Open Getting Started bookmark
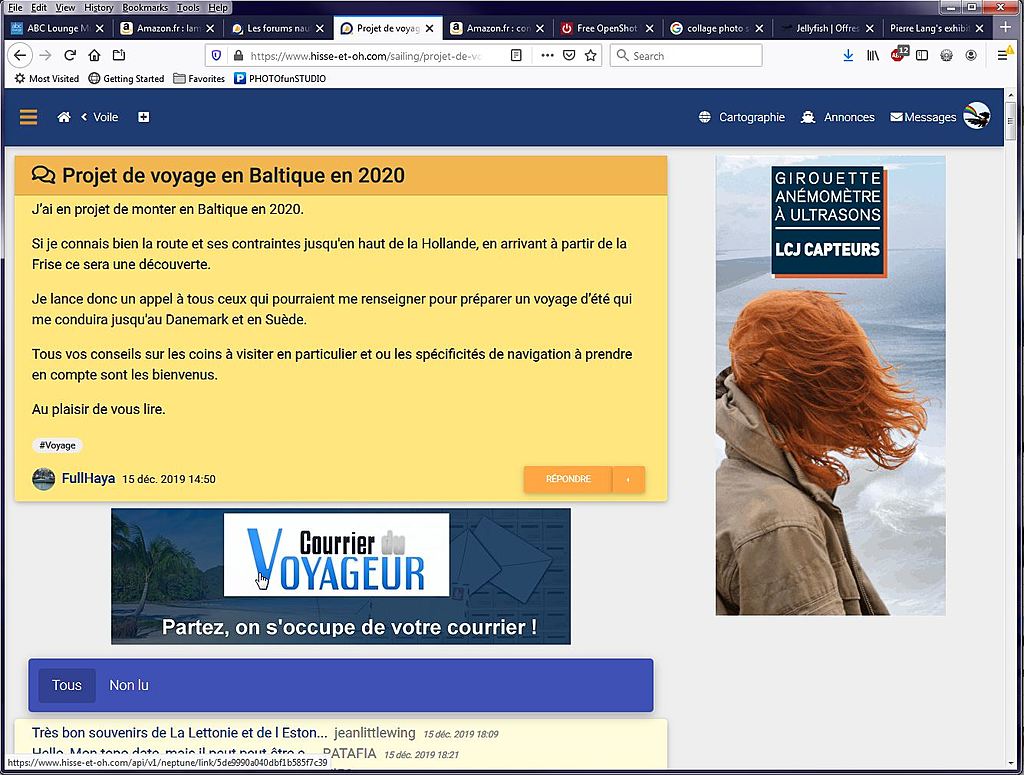Screen dimensions: 1024x775 127,78
